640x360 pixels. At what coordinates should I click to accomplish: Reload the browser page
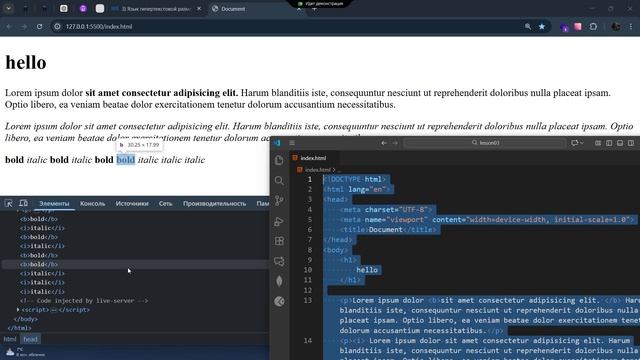(x=39, y=27)
